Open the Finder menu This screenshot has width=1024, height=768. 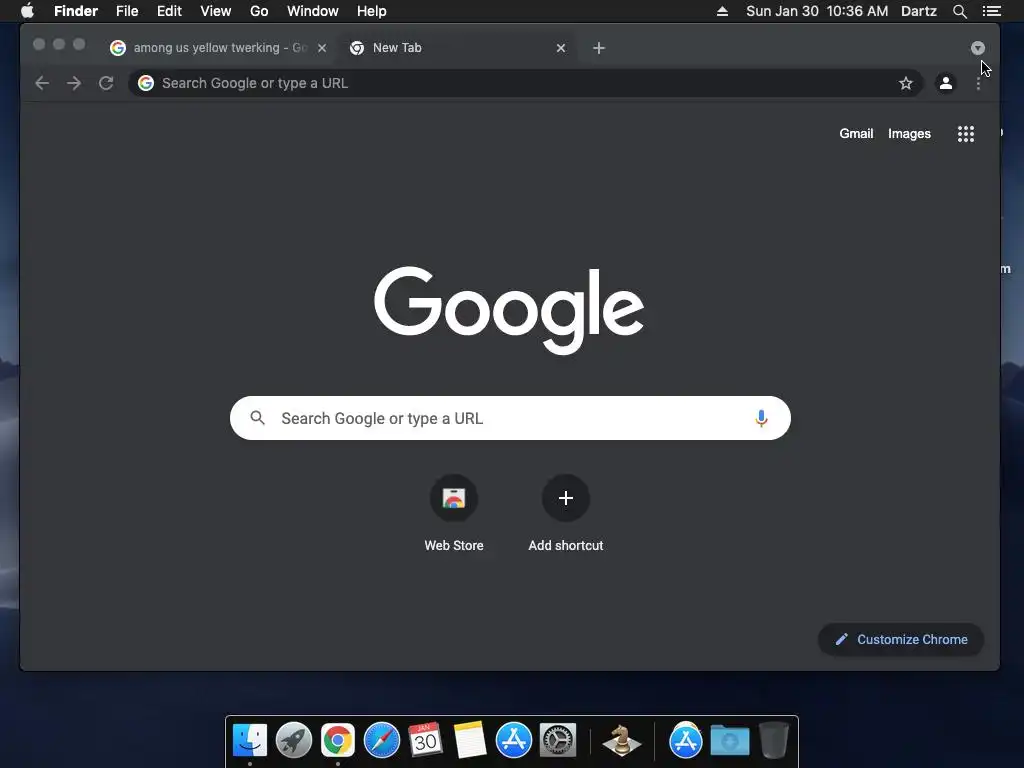coord(76,11)
